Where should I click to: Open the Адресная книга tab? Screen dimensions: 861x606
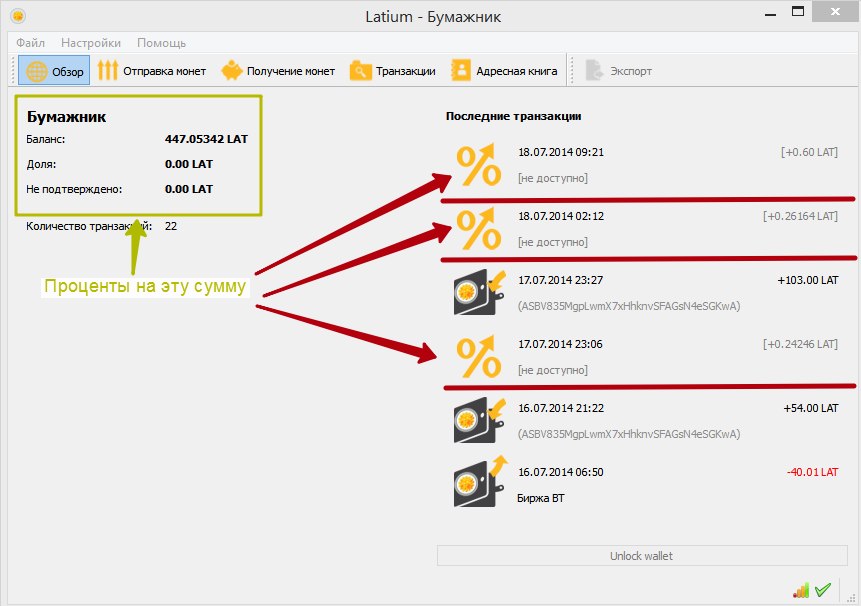pos(504,71)
